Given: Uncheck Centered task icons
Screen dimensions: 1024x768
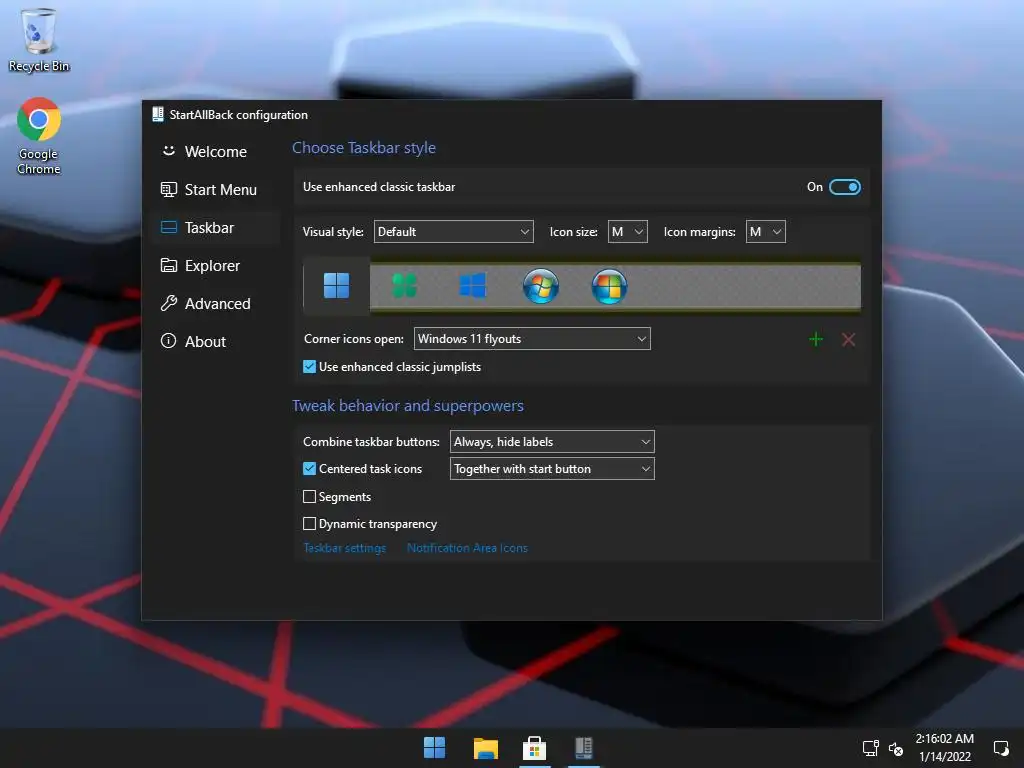Looking at the screenshot, I should point(310,469).
